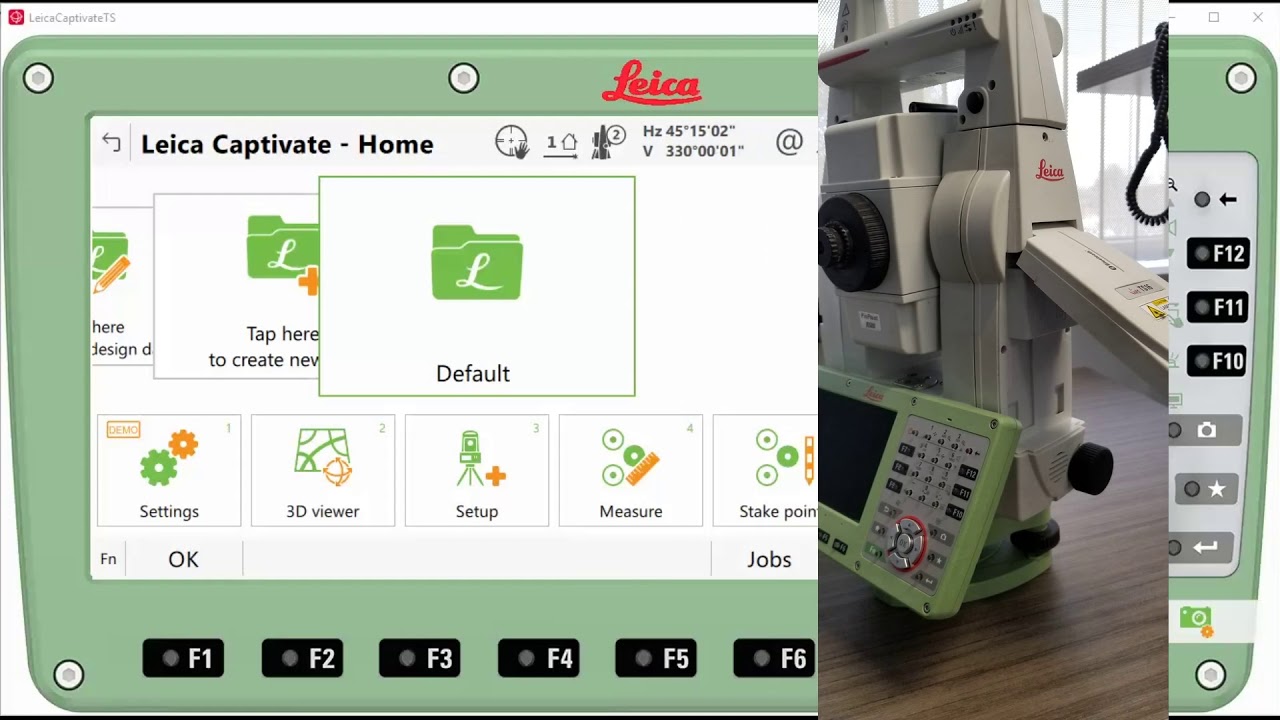Launch the 3D viewer tile

[x=323, y=470]
